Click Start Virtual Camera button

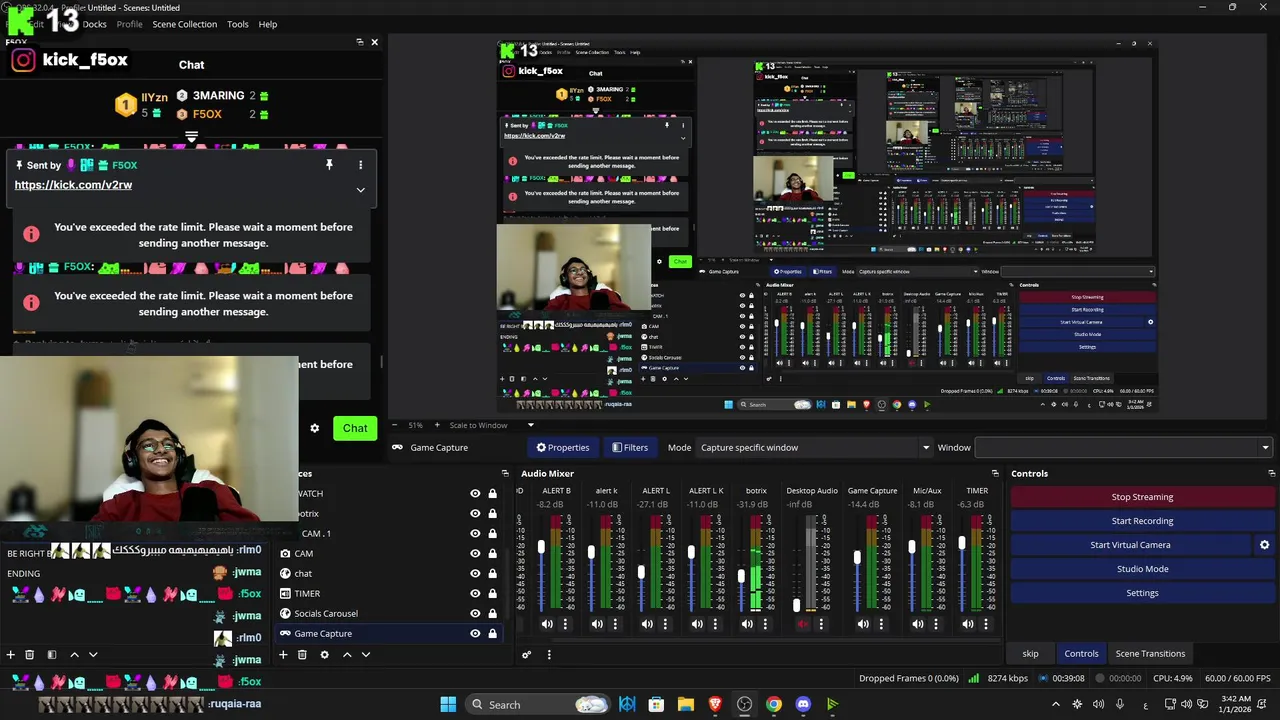(1130, 545)
